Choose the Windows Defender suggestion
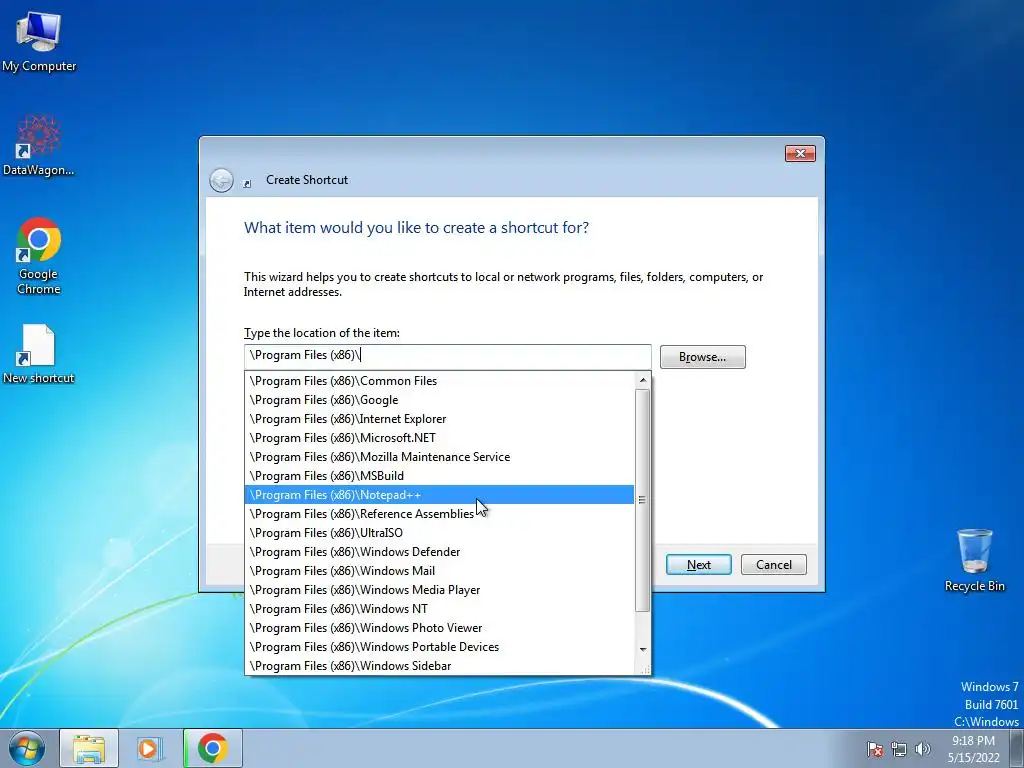This screenshot has height=768, width=1024. coord(439,551)
